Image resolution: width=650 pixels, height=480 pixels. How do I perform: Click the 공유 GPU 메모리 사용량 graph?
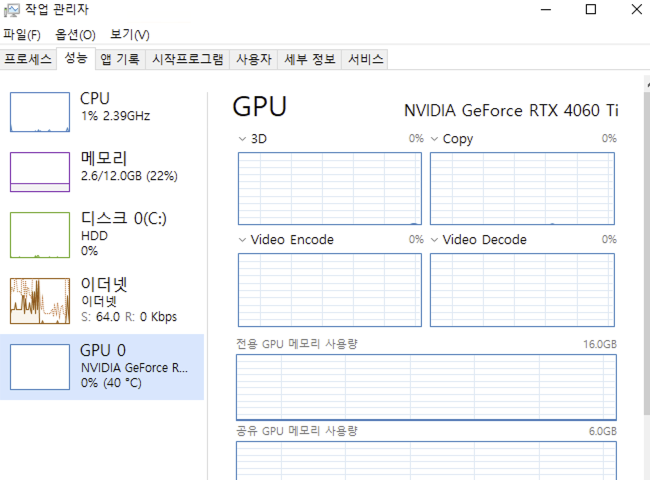(x=427, y=461)
